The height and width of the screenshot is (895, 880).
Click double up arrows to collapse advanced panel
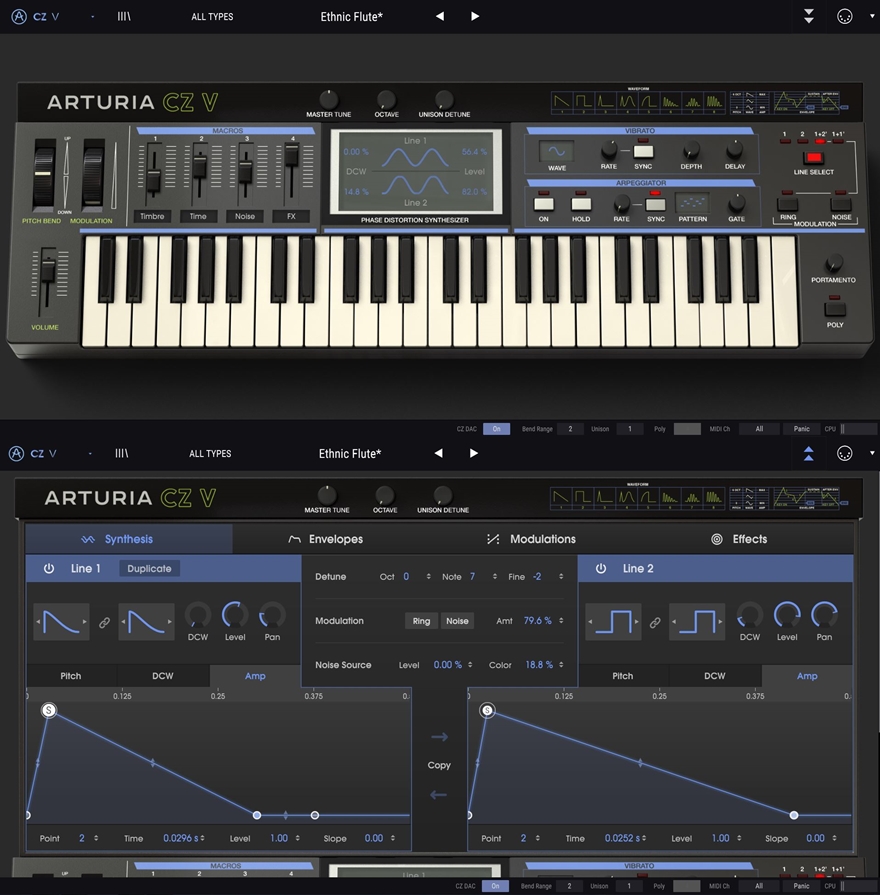point(809,454)
